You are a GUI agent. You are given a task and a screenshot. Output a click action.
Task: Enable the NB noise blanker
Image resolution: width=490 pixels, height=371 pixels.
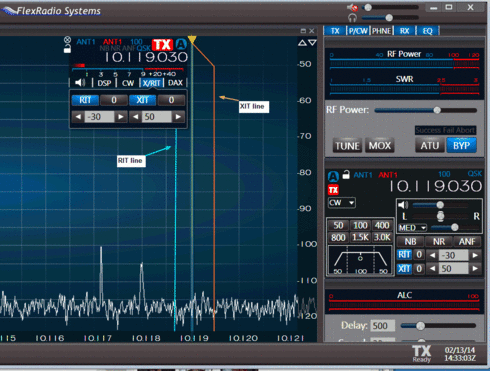[x=410, y=242]
